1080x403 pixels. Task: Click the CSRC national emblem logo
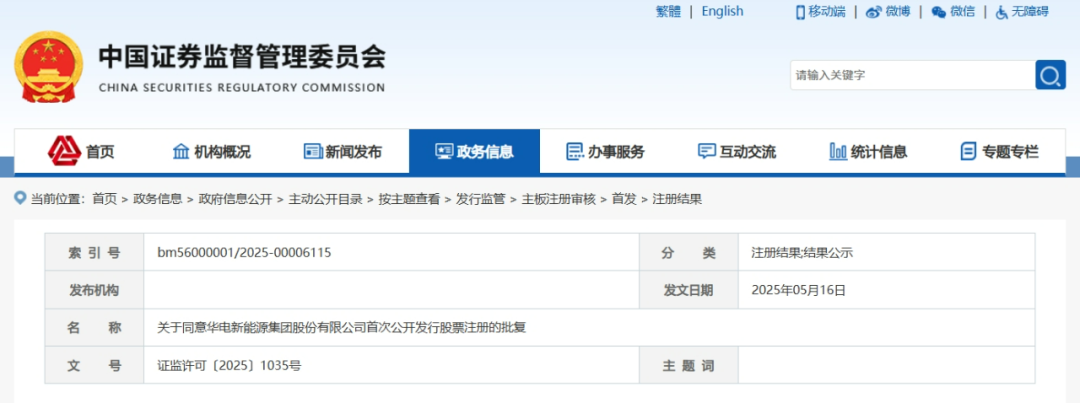pos(50,68)
